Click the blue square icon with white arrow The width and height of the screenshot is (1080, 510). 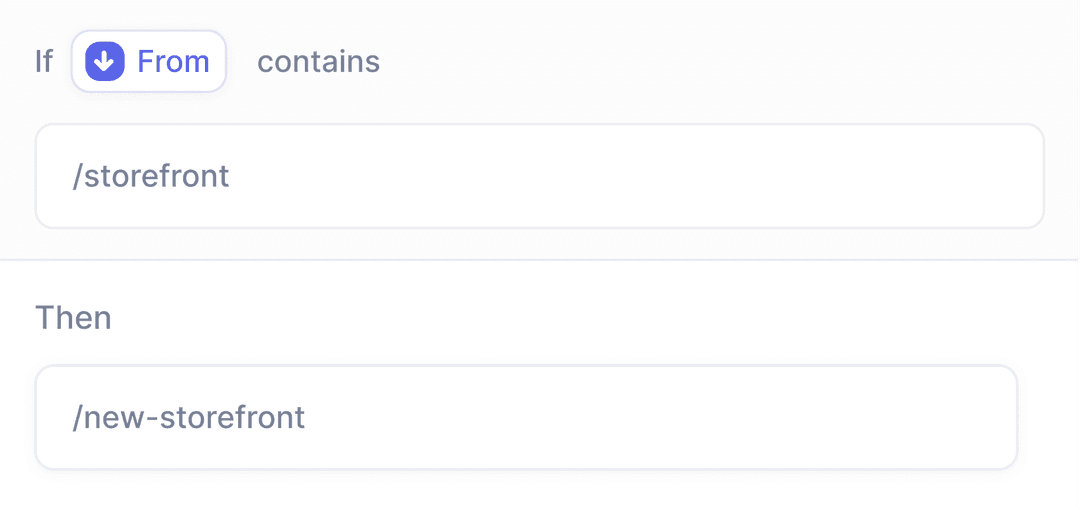[x=104, y=62]
